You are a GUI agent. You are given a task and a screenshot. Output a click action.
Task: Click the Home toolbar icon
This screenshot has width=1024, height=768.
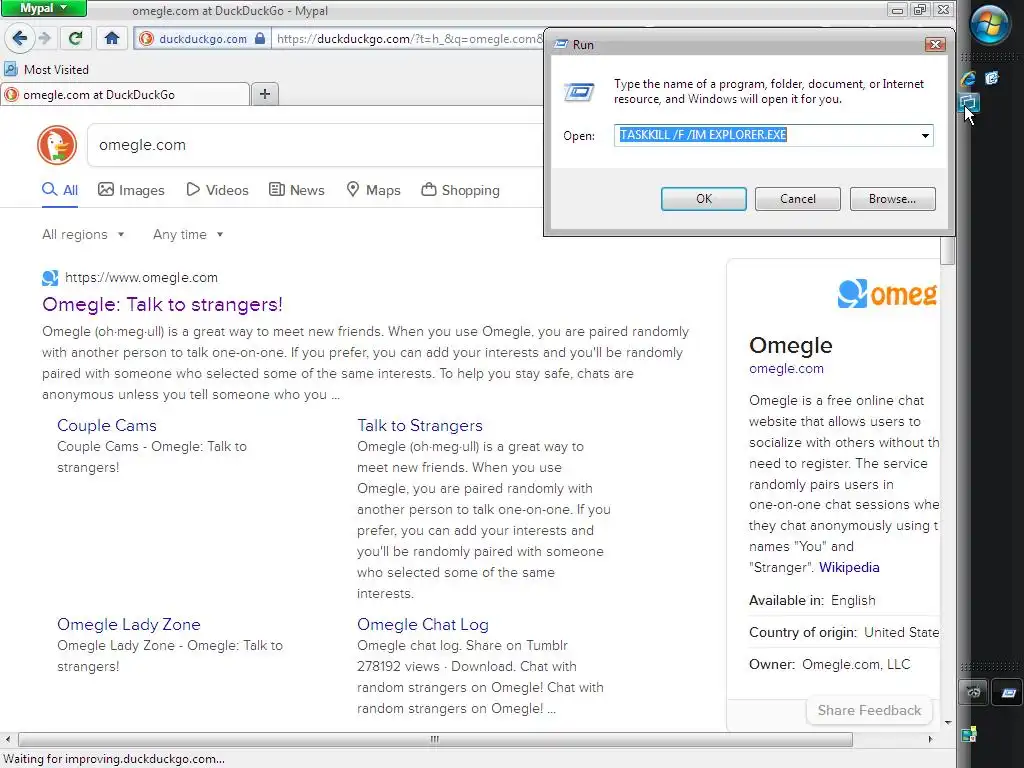click(112, 39)
